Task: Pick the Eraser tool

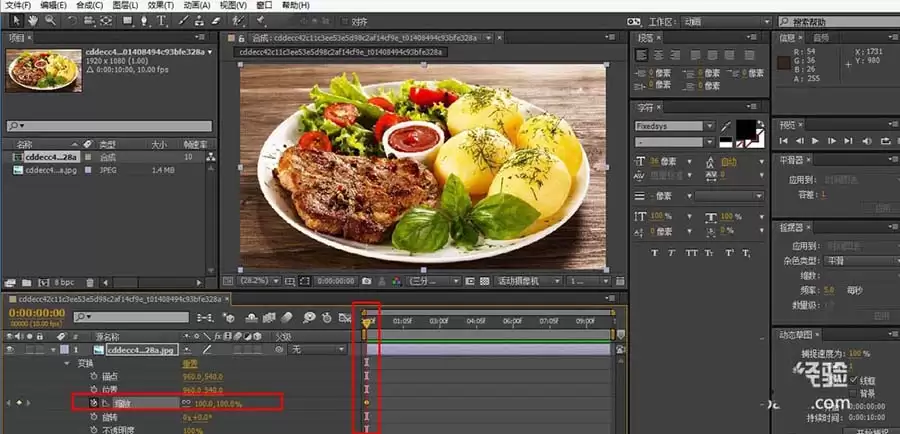Action: pos(216,21)
